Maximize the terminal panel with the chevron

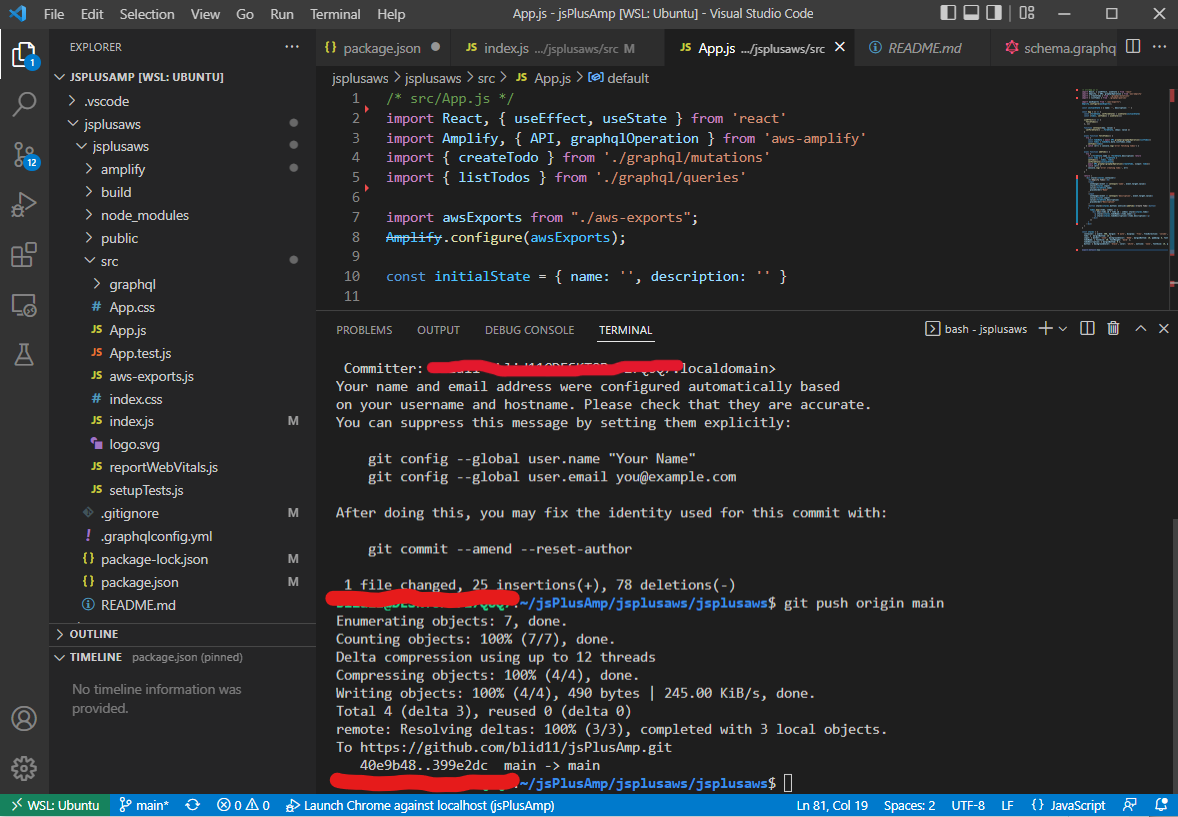pyautogui.click(x=1140, y=327)
